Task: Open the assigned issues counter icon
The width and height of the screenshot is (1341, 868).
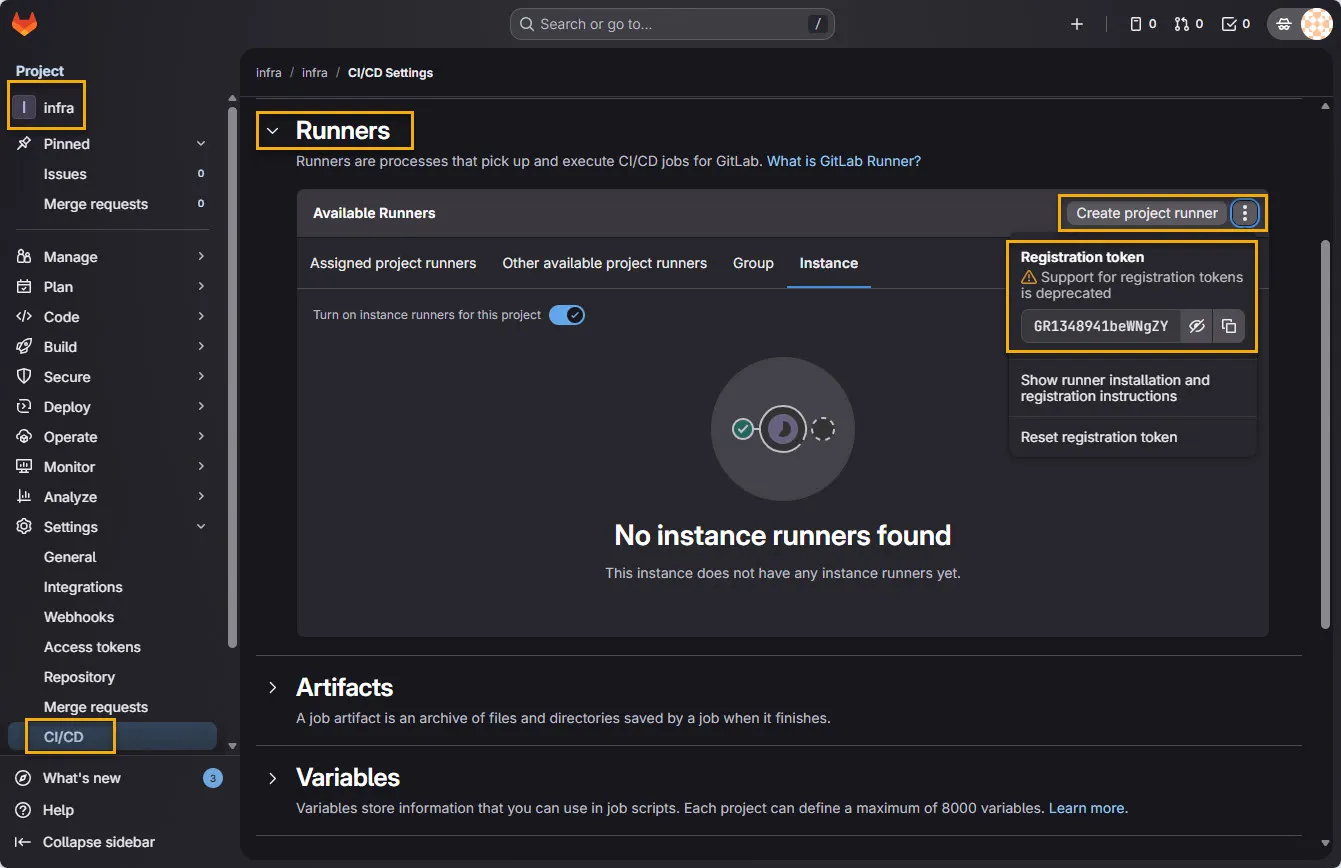Action: 1143,24
